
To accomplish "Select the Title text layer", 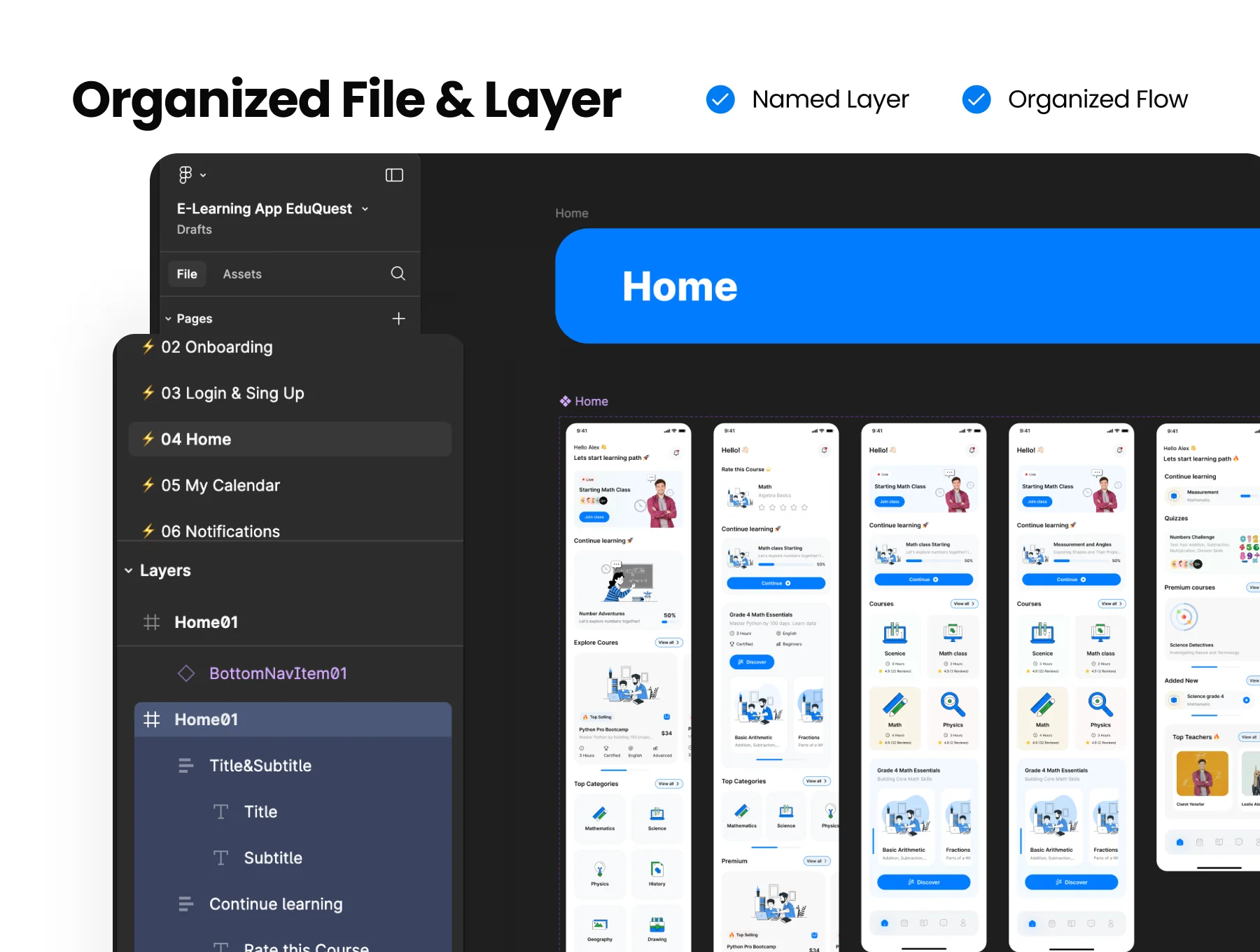I will point(260,812).
